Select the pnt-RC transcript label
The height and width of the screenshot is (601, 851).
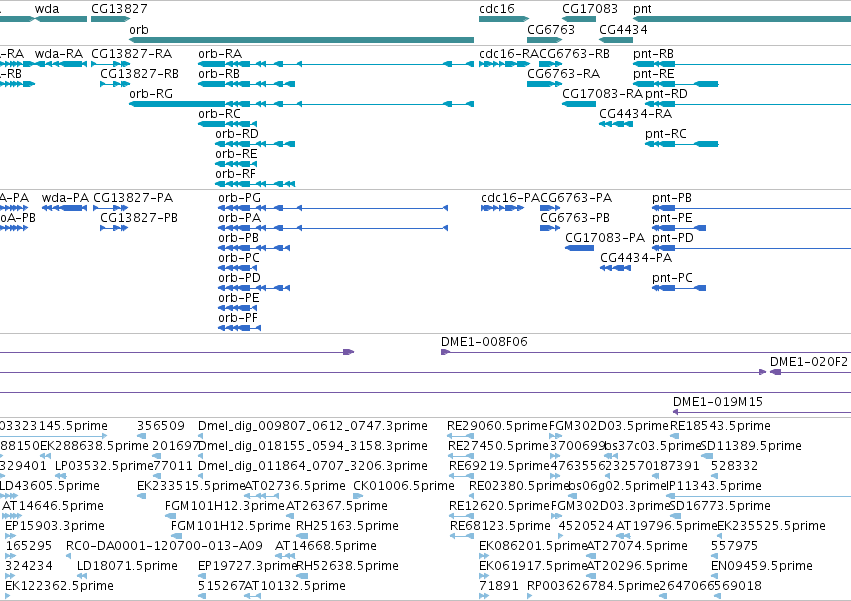click(665, 134)
